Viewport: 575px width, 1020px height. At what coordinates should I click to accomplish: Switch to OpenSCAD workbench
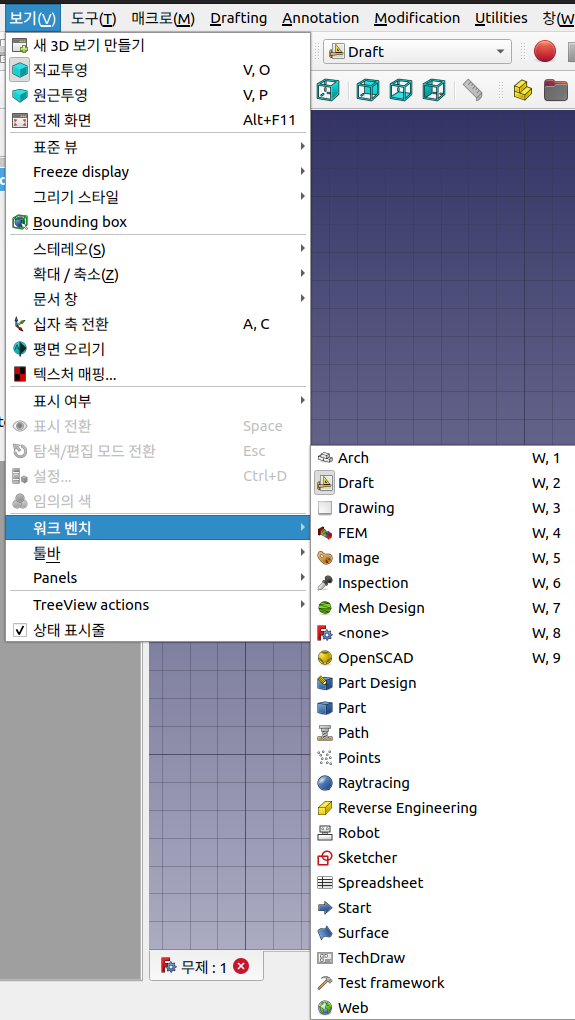(x=442, y=658)
